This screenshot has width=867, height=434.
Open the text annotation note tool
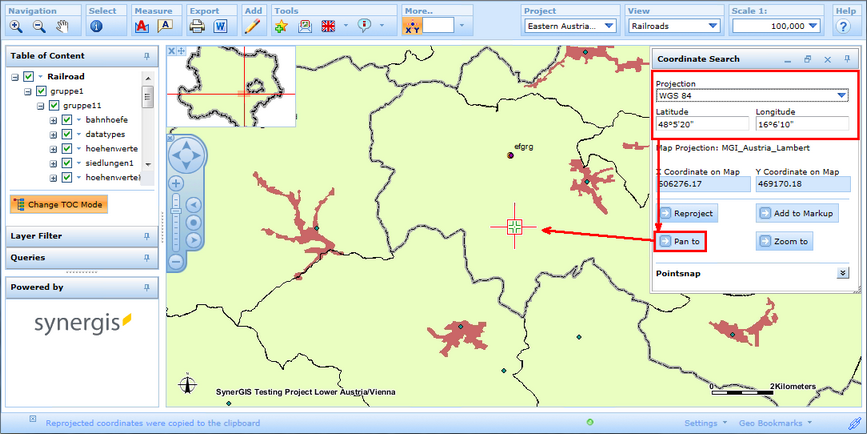[165, 26]
